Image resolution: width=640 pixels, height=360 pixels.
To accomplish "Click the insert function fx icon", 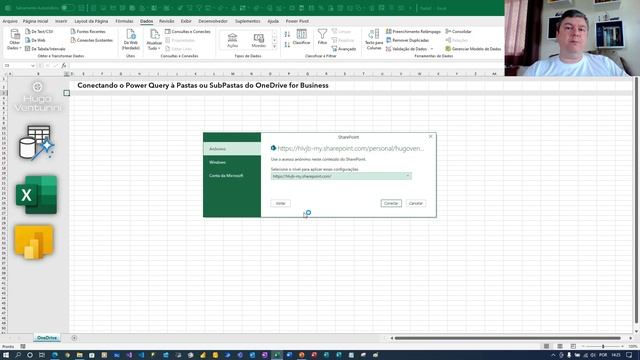I will (64, 66).
